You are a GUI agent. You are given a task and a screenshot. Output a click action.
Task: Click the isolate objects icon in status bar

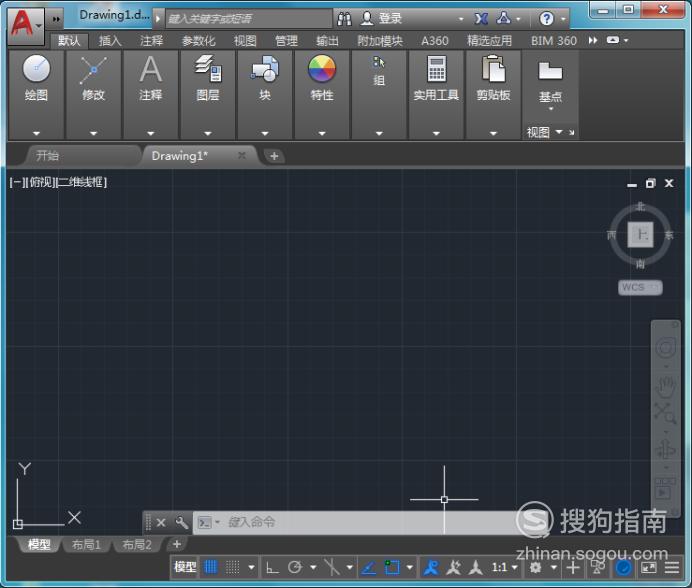tap(598, 567)
